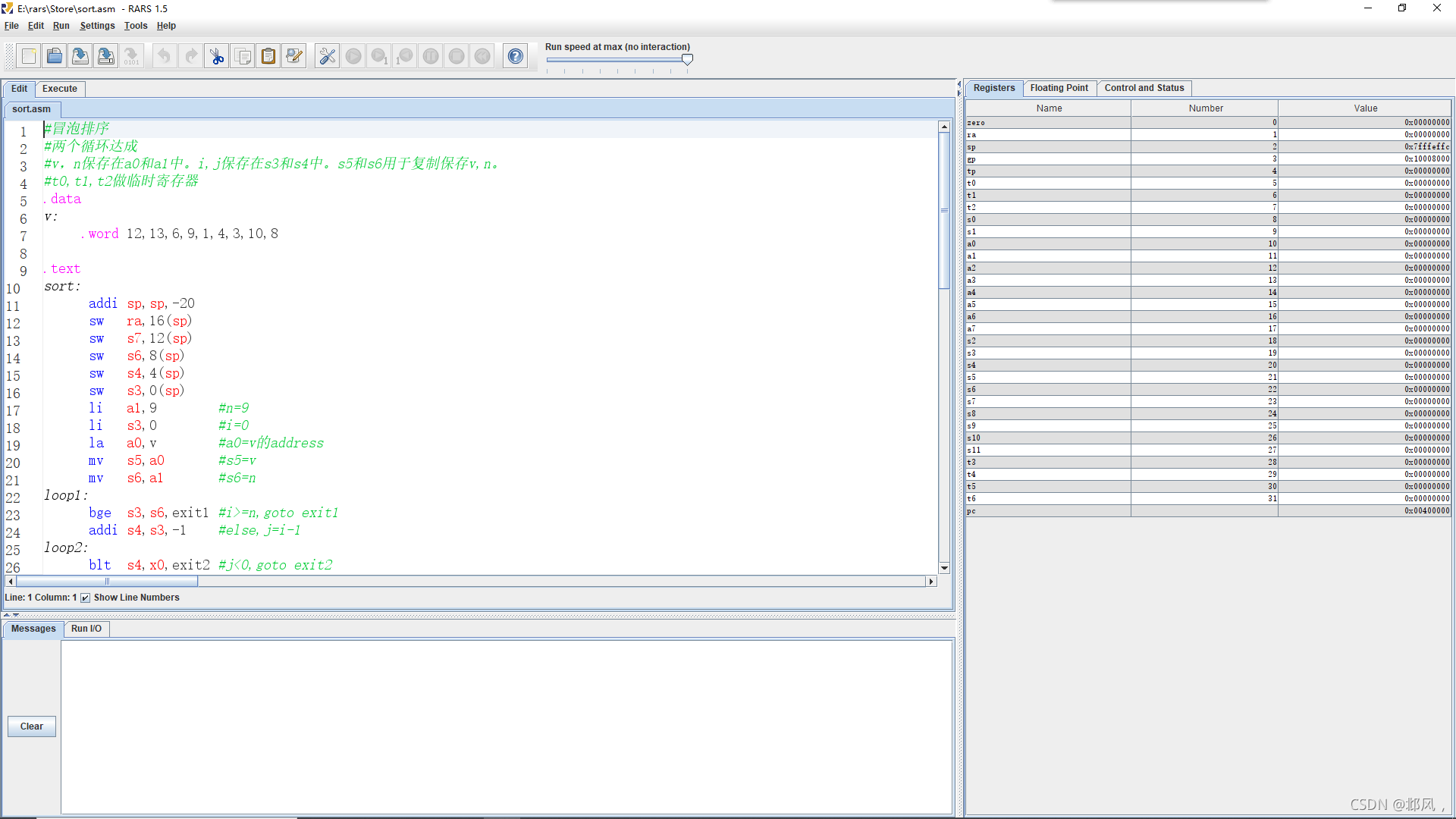The height and width of the screenshot is (819, 1456).
Task: Open the Settings menu
Action: coord(97,26)
